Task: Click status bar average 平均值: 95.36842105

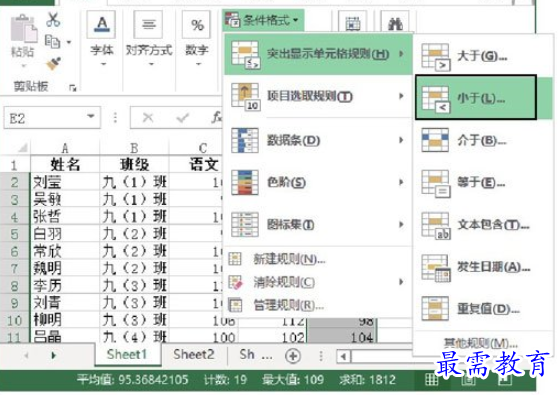Action: tap(132, 380)
